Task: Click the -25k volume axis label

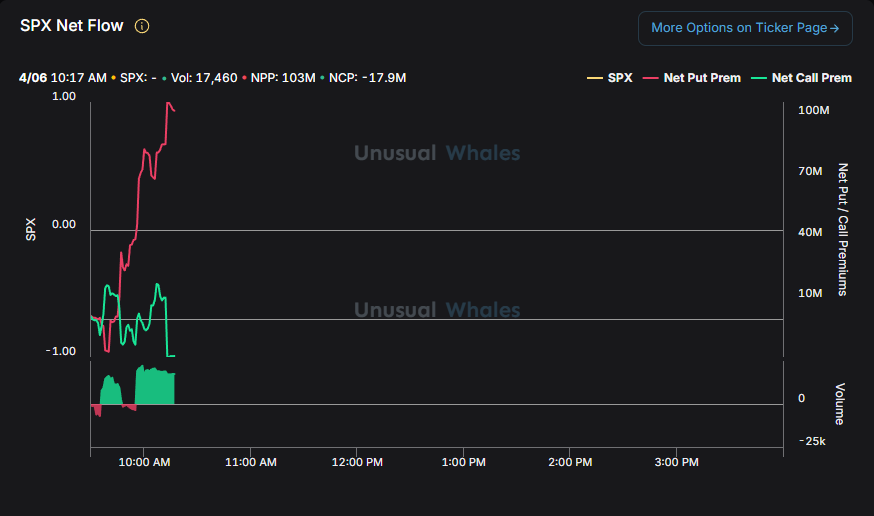Action: coord(812,441)
